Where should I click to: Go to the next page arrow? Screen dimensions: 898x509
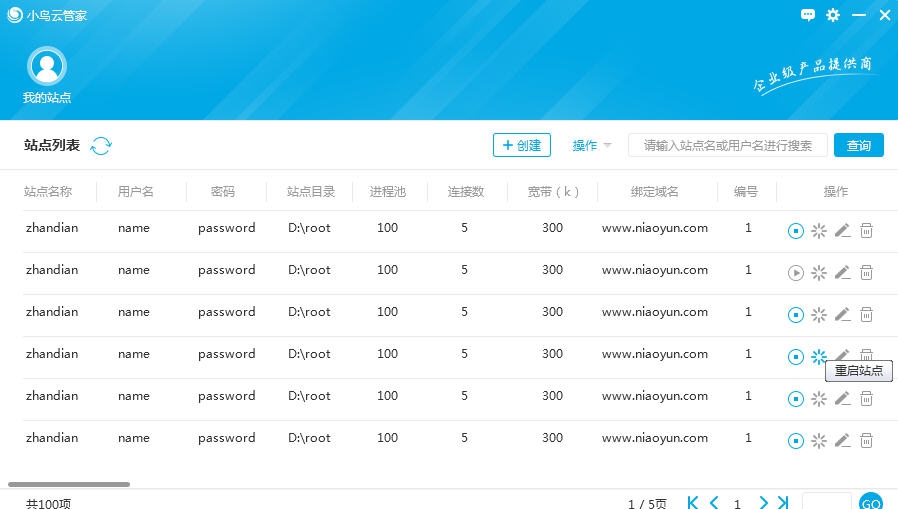pos(763,503)
